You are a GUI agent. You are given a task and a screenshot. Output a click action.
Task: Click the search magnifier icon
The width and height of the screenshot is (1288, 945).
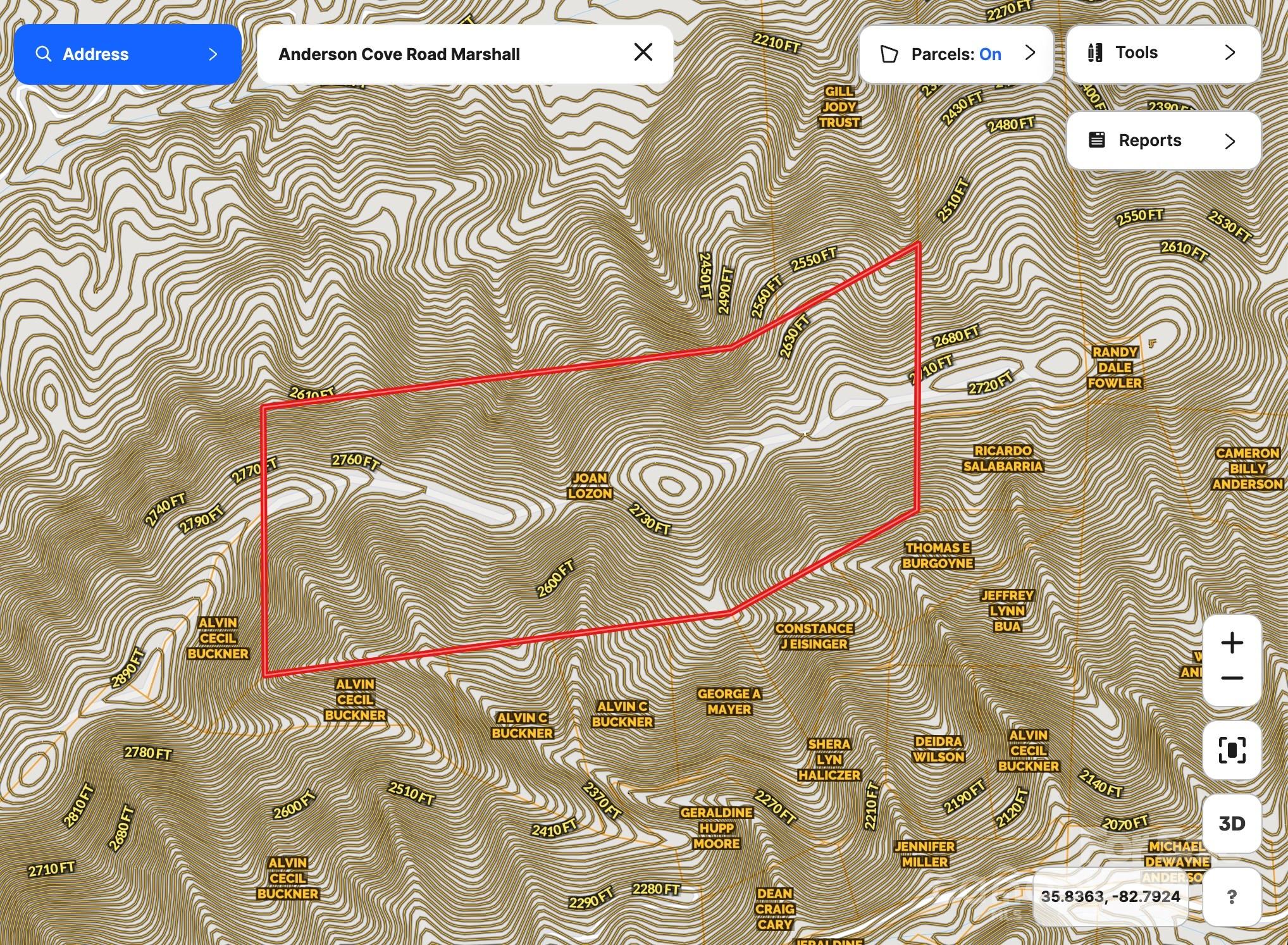pyautogui.click(x=43, y=54)
